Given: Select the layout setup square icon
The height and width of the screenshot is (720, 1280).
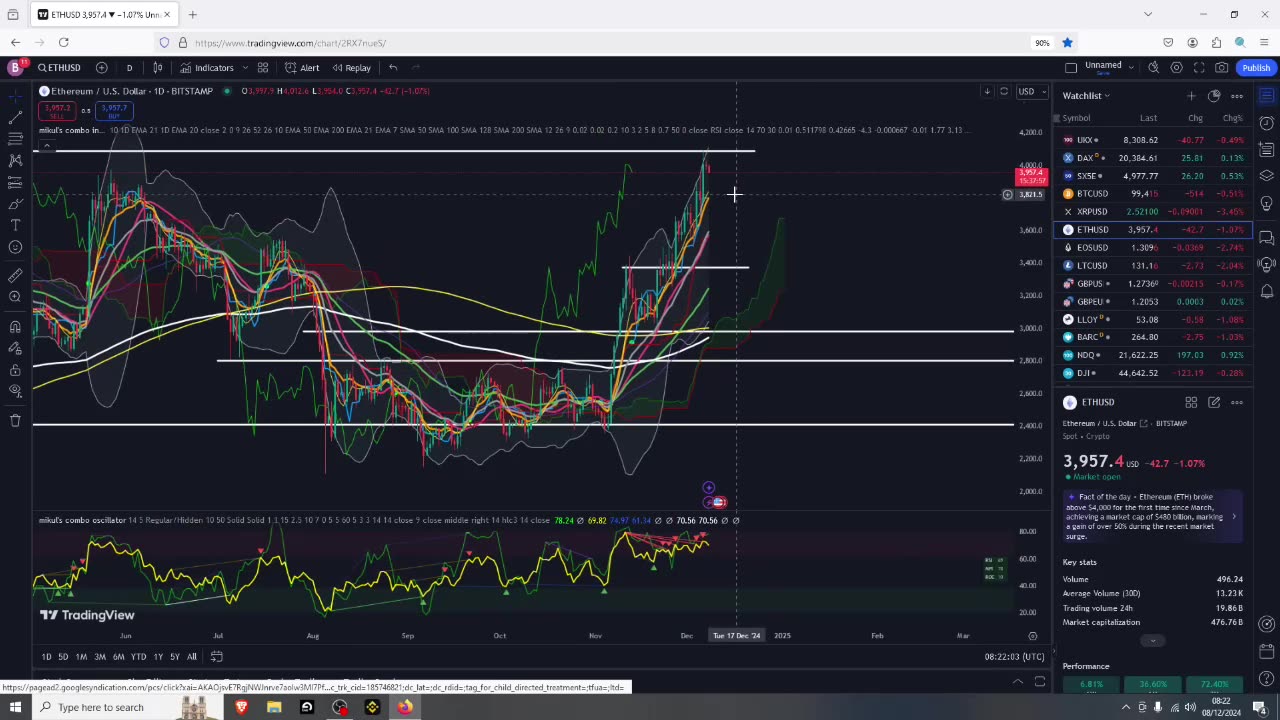Looking at the screenshot, I should pos(1071,68).
